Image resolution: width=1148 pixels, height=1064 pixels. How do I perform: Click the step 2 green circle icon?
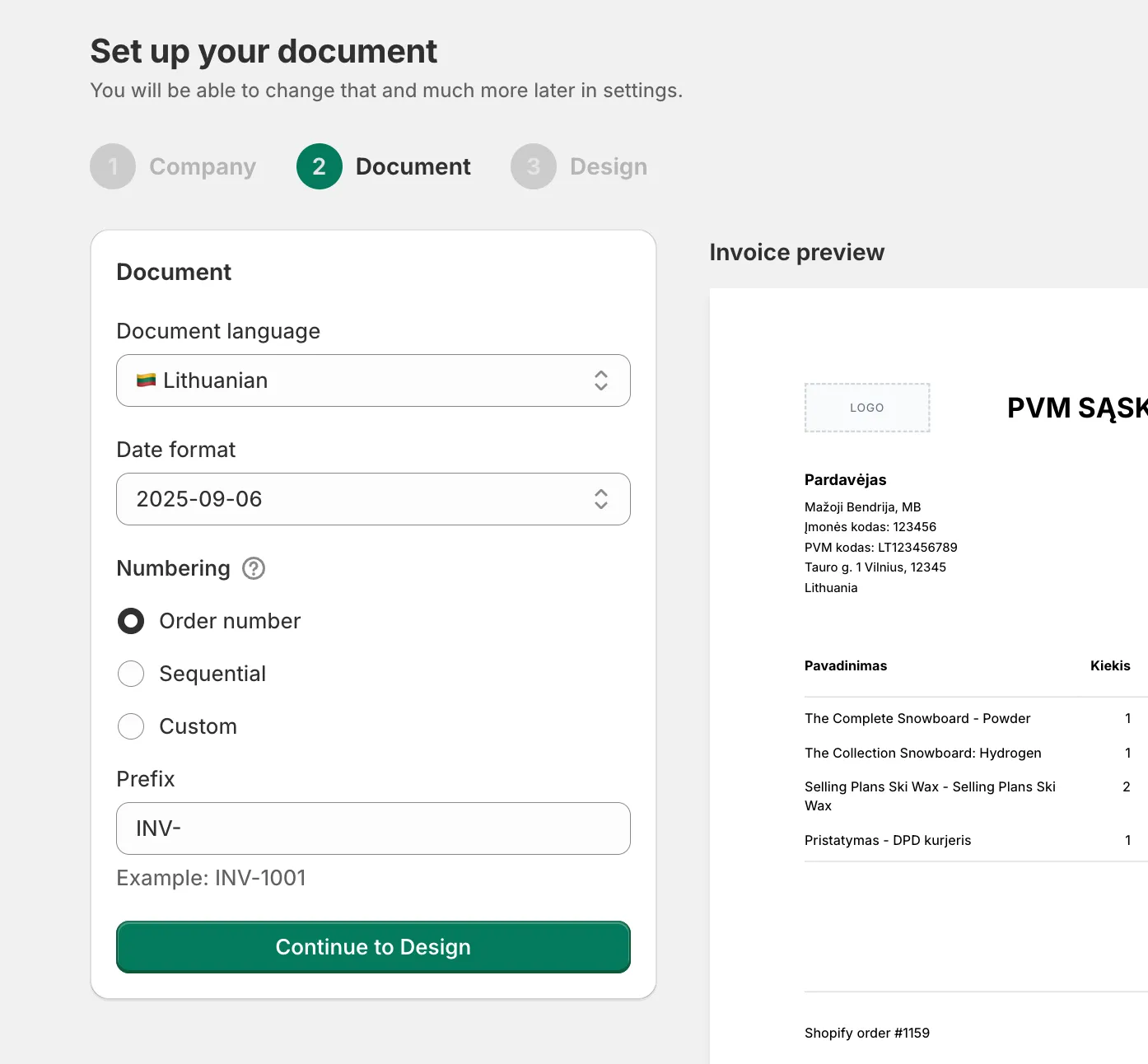tap(320, 166)
